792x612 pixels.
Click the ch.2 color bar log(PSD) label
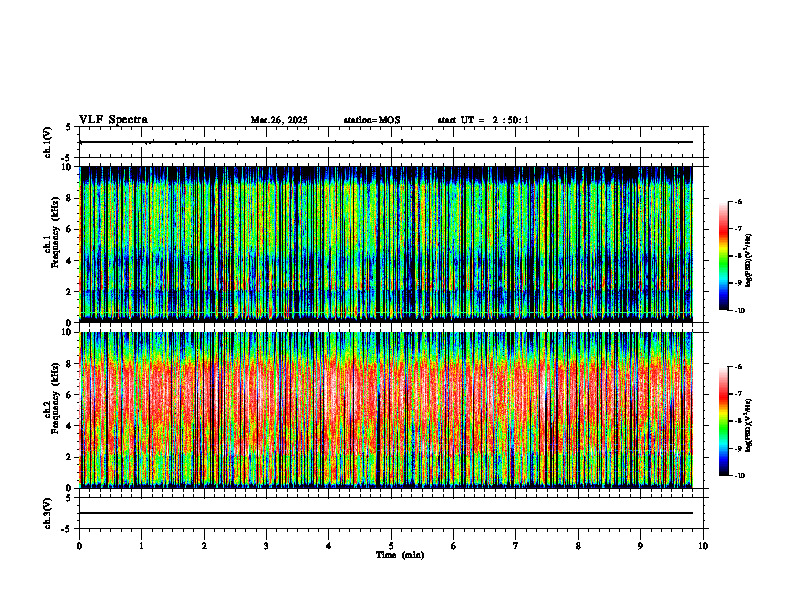pos(749,426)
